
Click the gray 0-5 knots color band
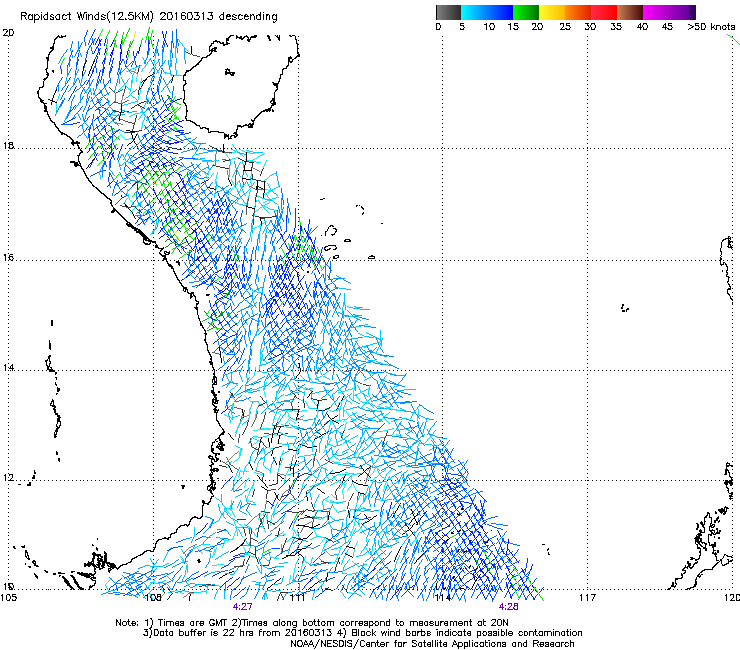pyautogui.click(x=448, y=12)
